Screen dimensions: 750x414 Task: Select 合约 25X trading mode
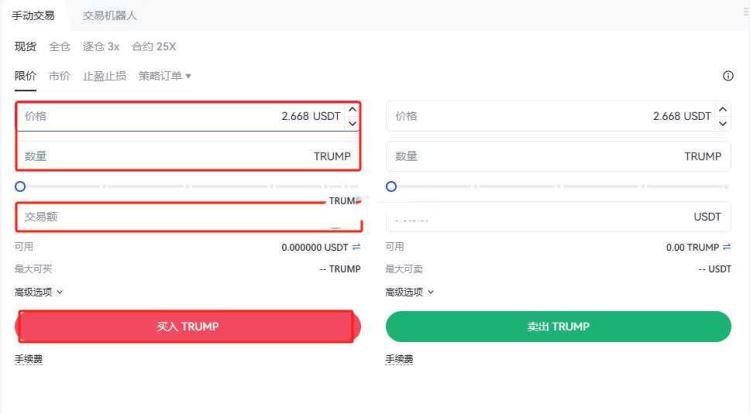154,47
